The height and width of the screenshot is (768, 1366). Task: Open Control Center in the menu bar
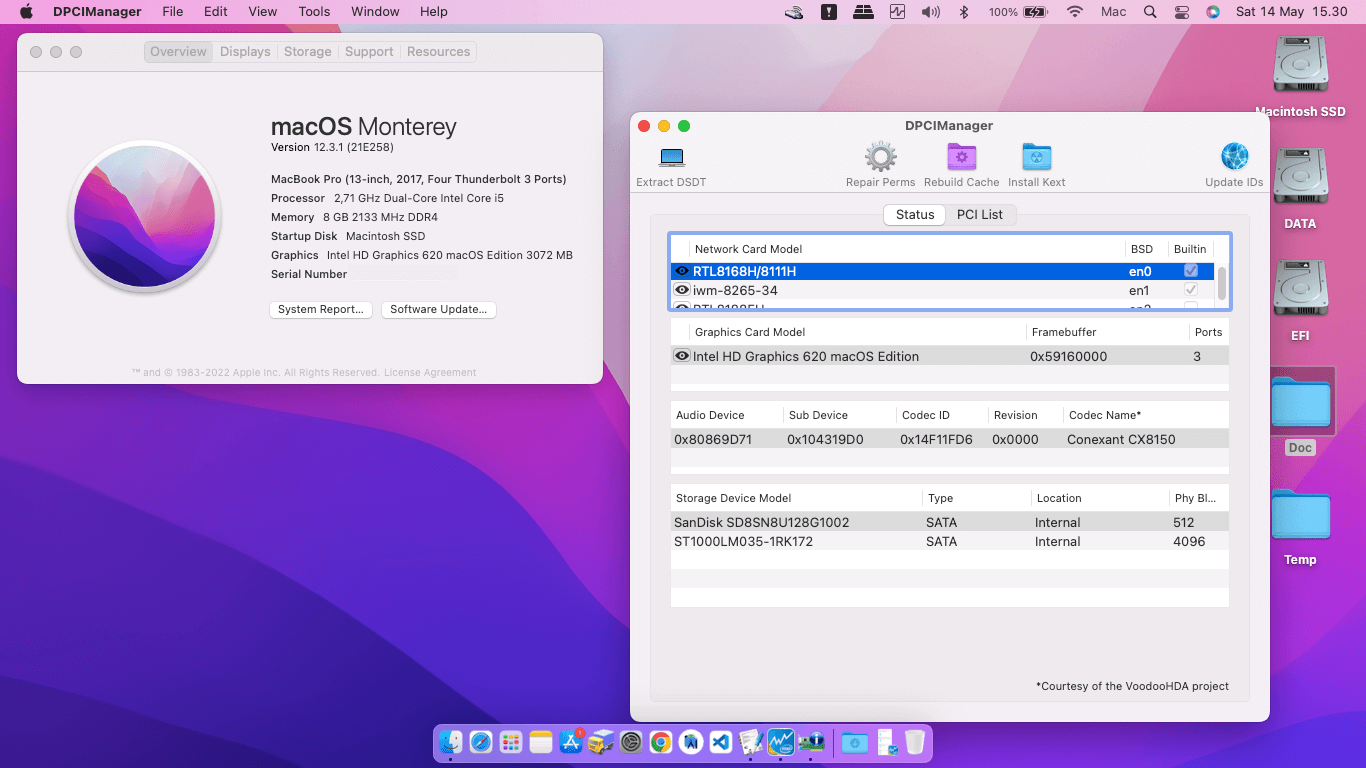pyautogui.click(x=1182, y=12)
